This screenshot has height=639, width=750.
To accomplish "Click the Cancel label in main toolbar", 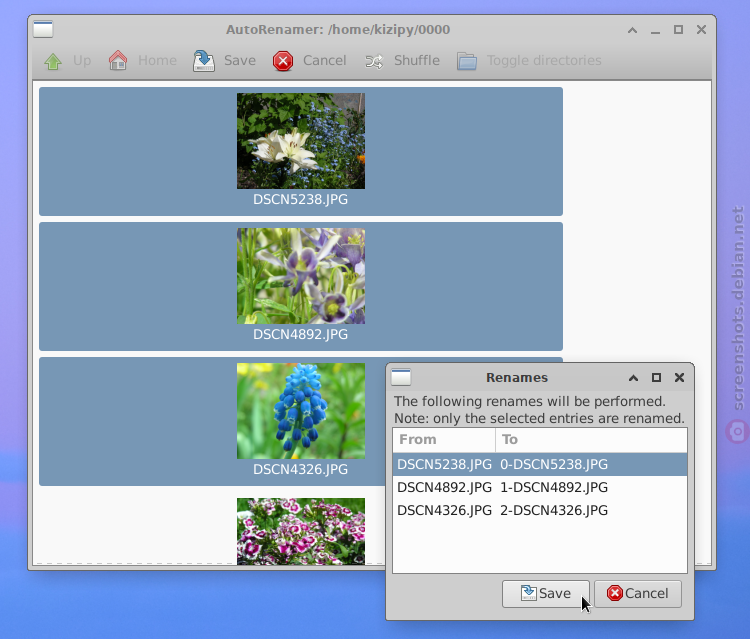I will pyautogui.click(x=324, y=60).
